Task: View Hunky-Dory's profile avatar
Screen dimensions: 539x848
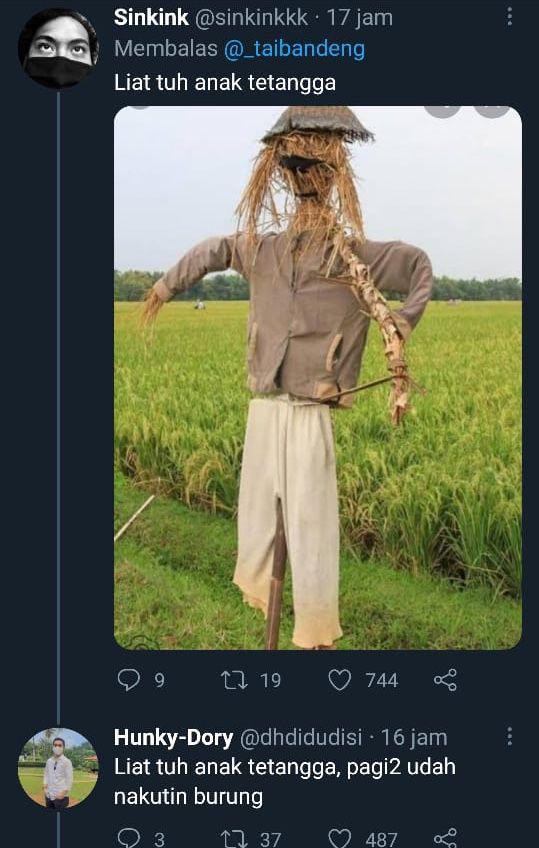Action: pos(58,768)
